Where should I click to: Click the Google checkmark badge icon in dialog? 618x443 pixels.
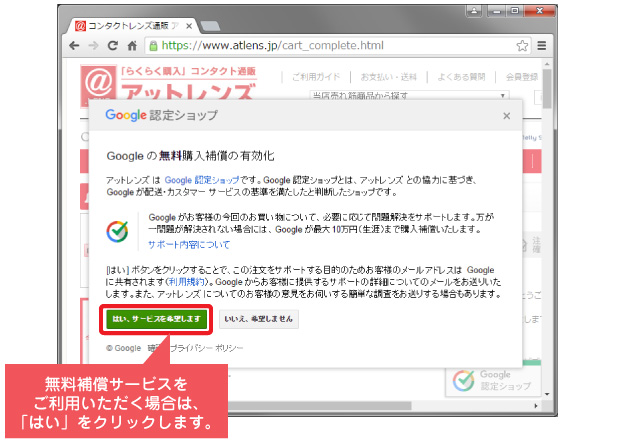[x=117, y=231]
